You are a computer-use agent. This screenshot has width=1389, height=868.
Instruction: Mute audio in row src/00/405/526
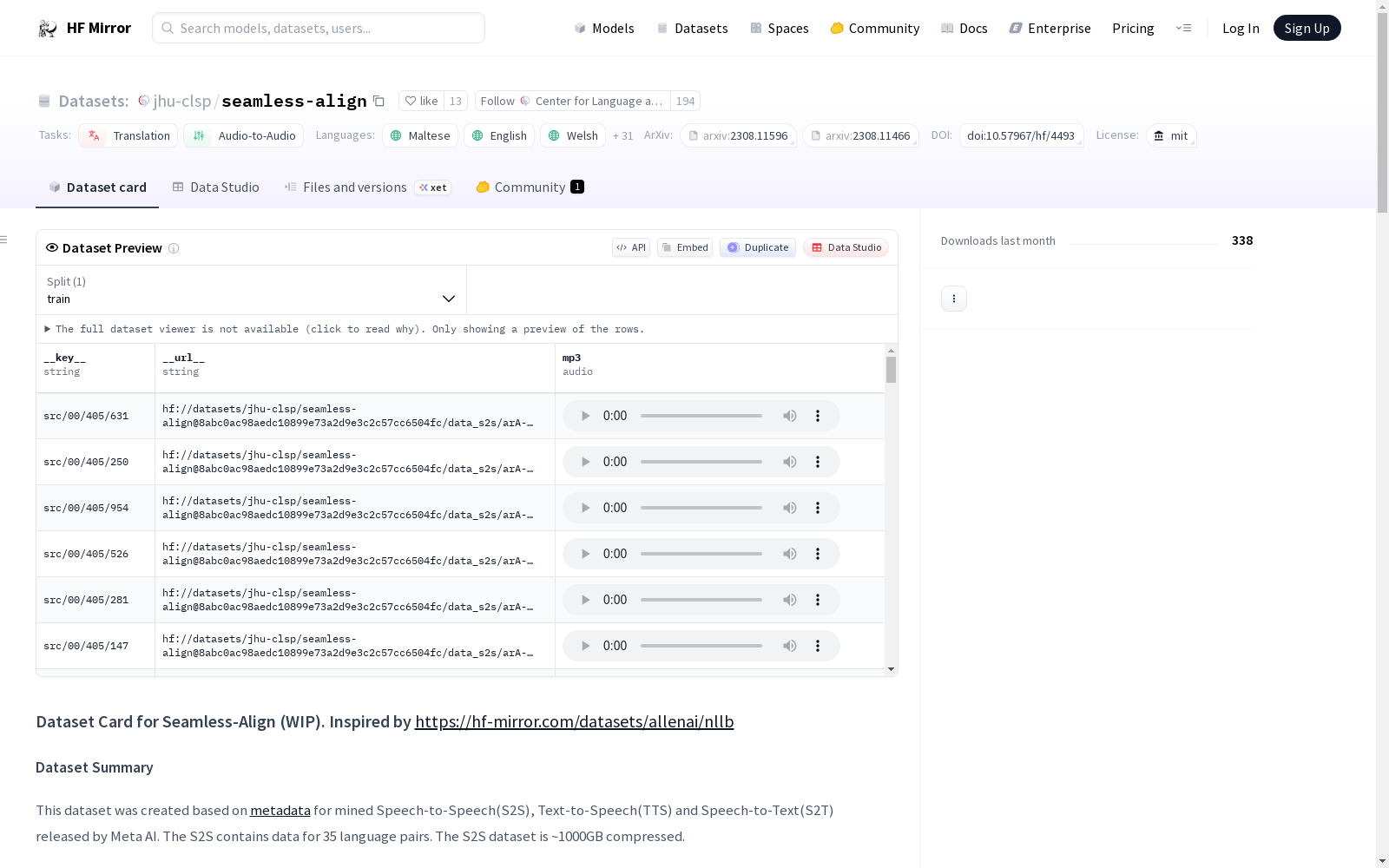coord(790,554)
